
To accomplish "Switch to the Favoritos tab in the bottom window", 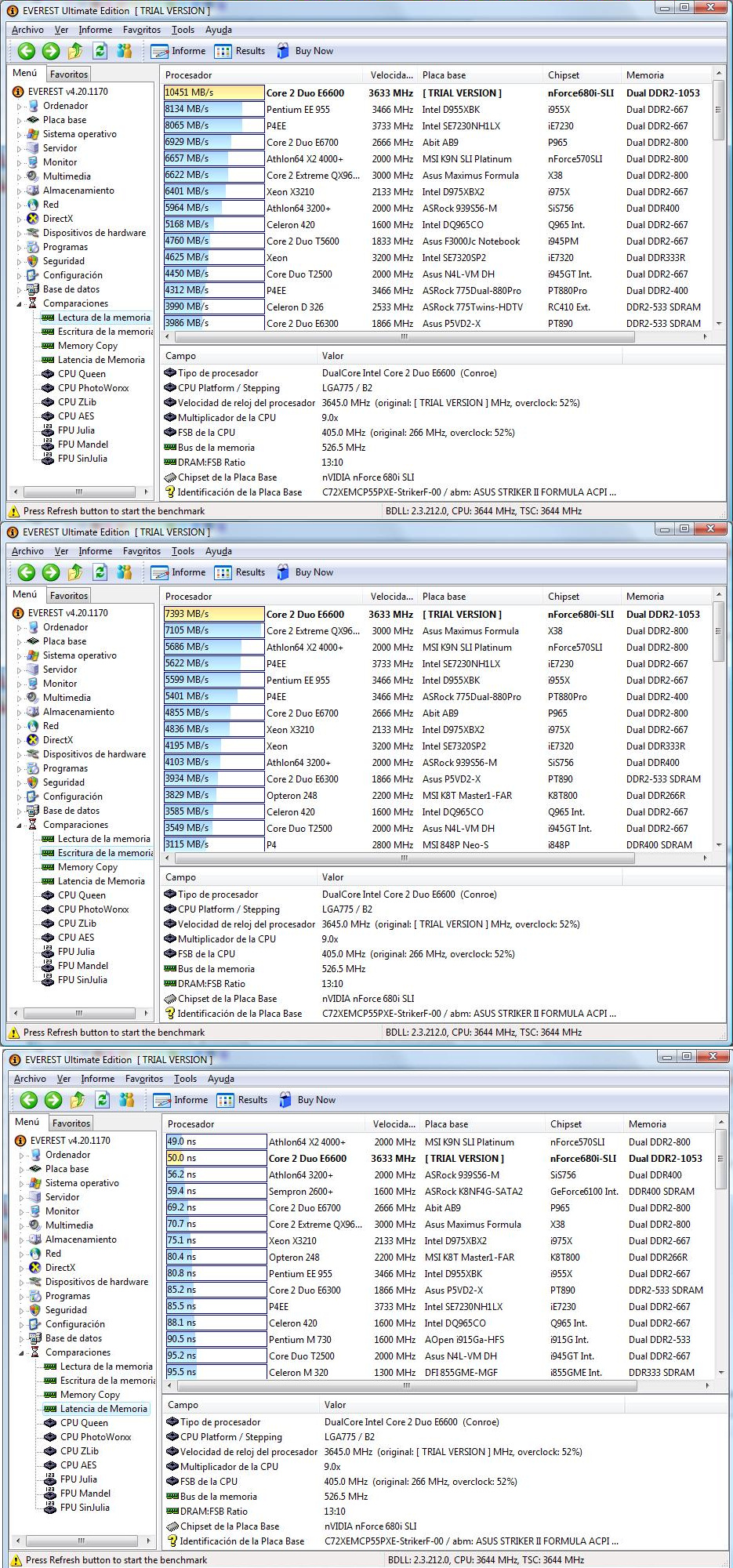I will [x=71, y=1123].
